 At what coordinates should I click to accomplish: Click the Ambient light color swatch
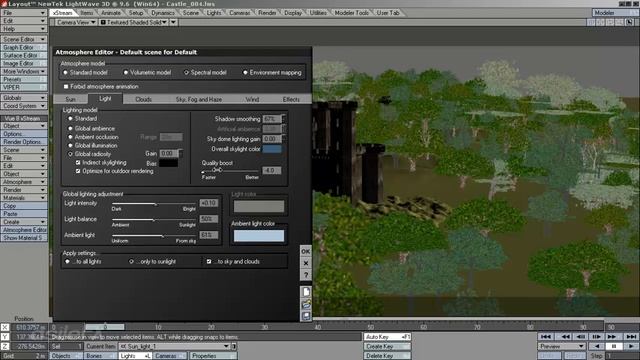coord(259,236)
